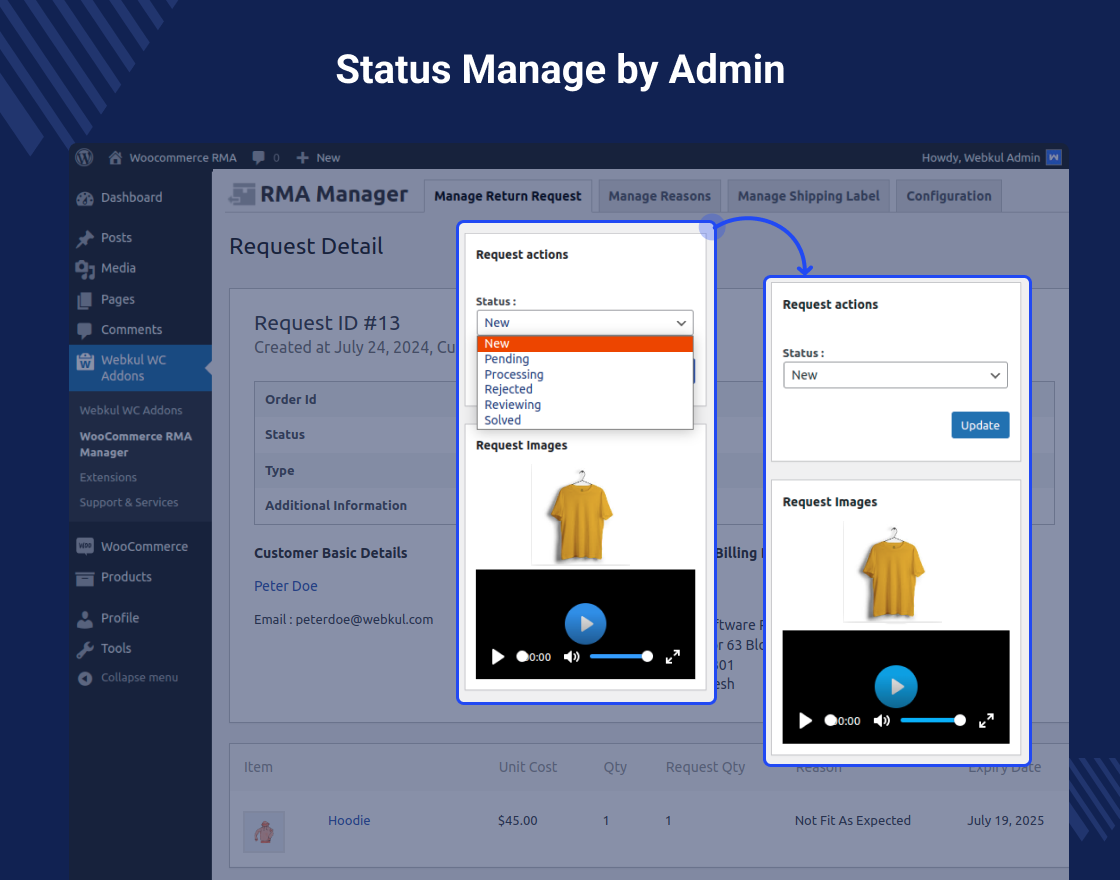This screenshot has height=880, width=1120.
Task: Click the Tools wrench icon
Action: (x=85, y=649)
